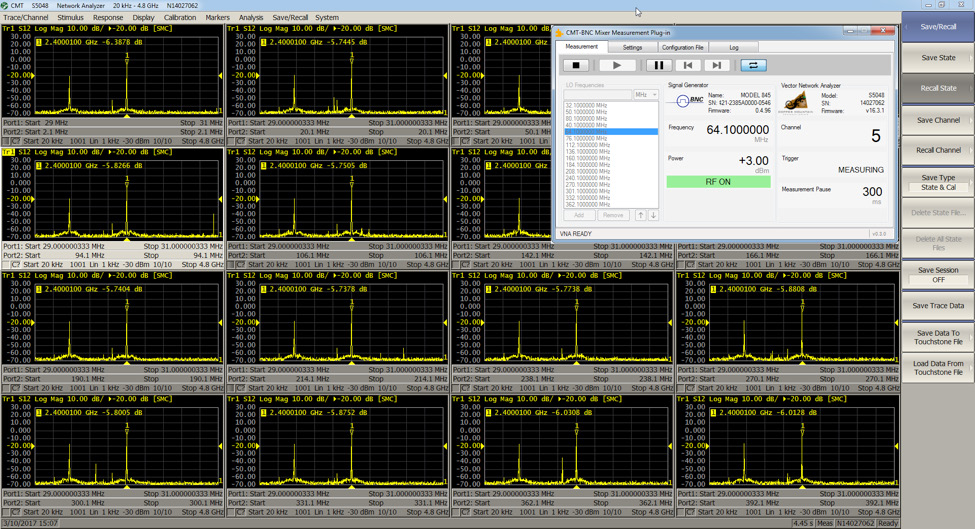
Task: Click the Save Channel softkey
Action: click(x=938, y=120)
